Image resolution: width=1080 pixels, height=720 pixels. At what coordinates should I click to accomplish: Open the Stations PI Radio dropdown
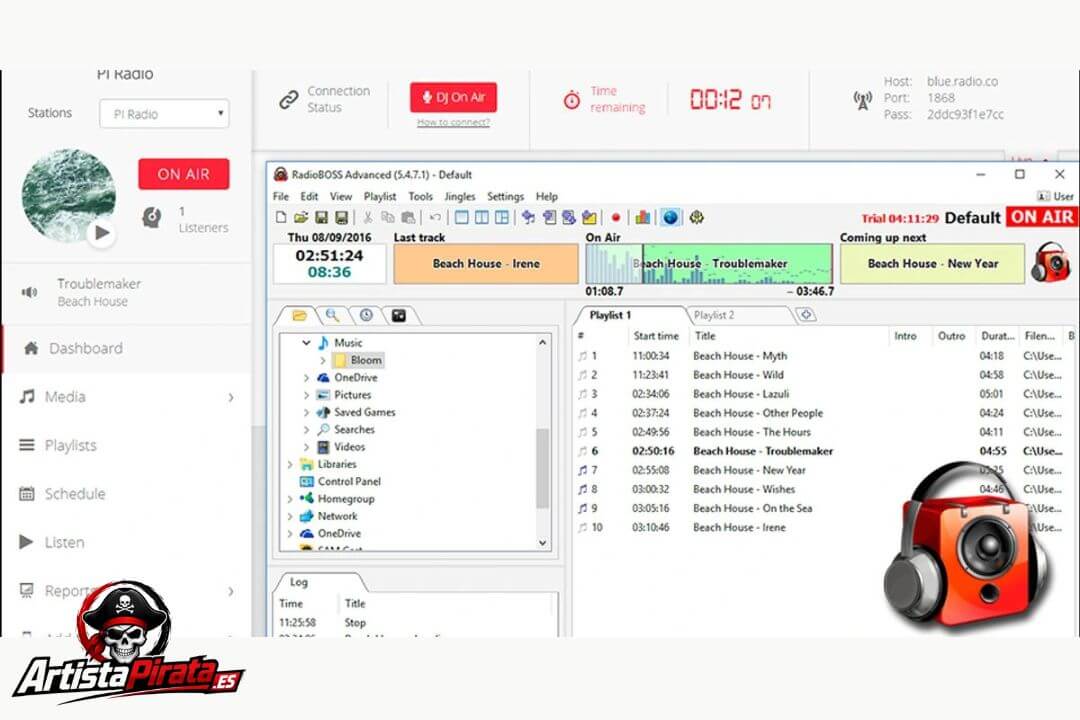click(x=164, y=114)
